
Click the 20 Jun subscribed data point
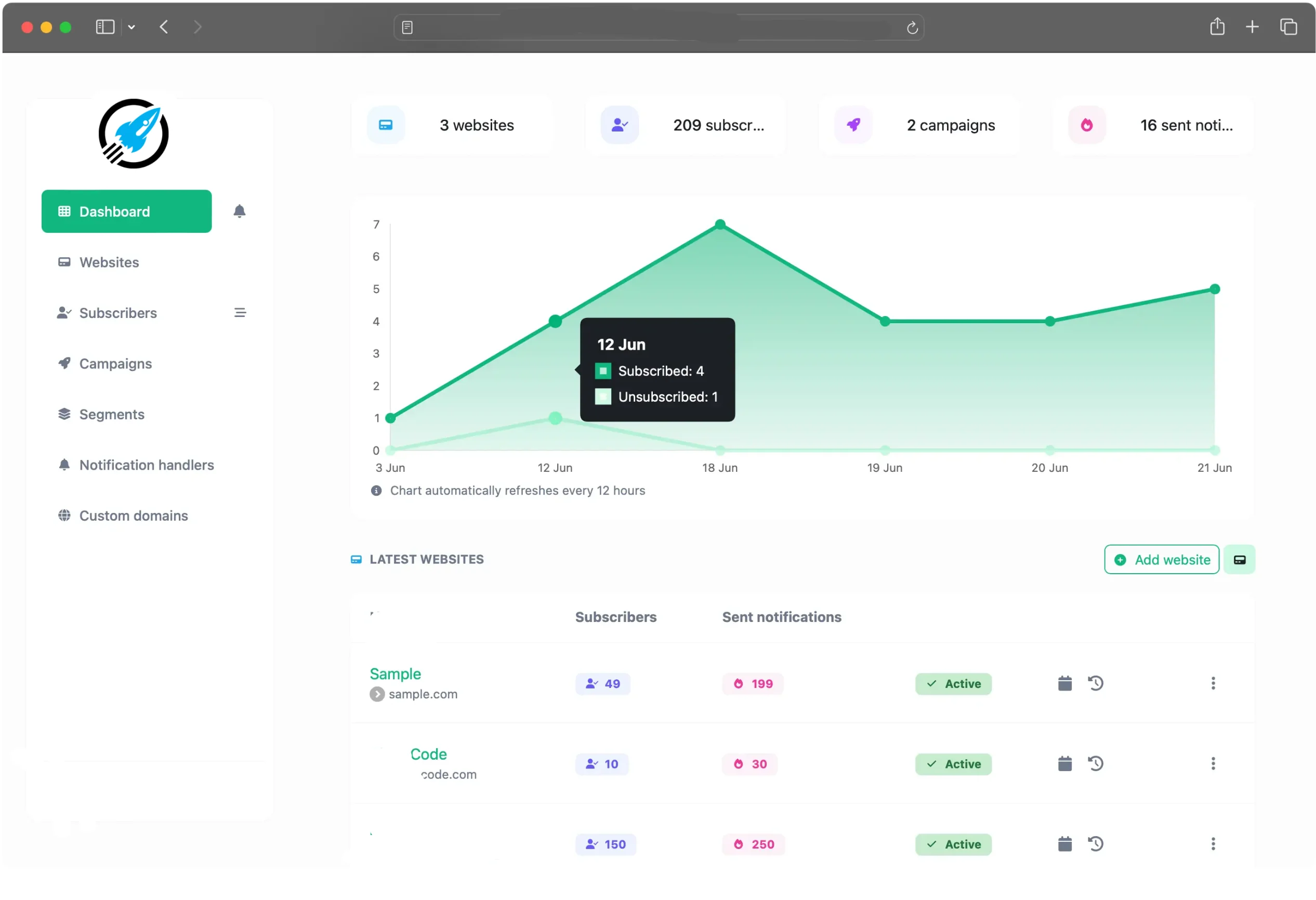1050,321
